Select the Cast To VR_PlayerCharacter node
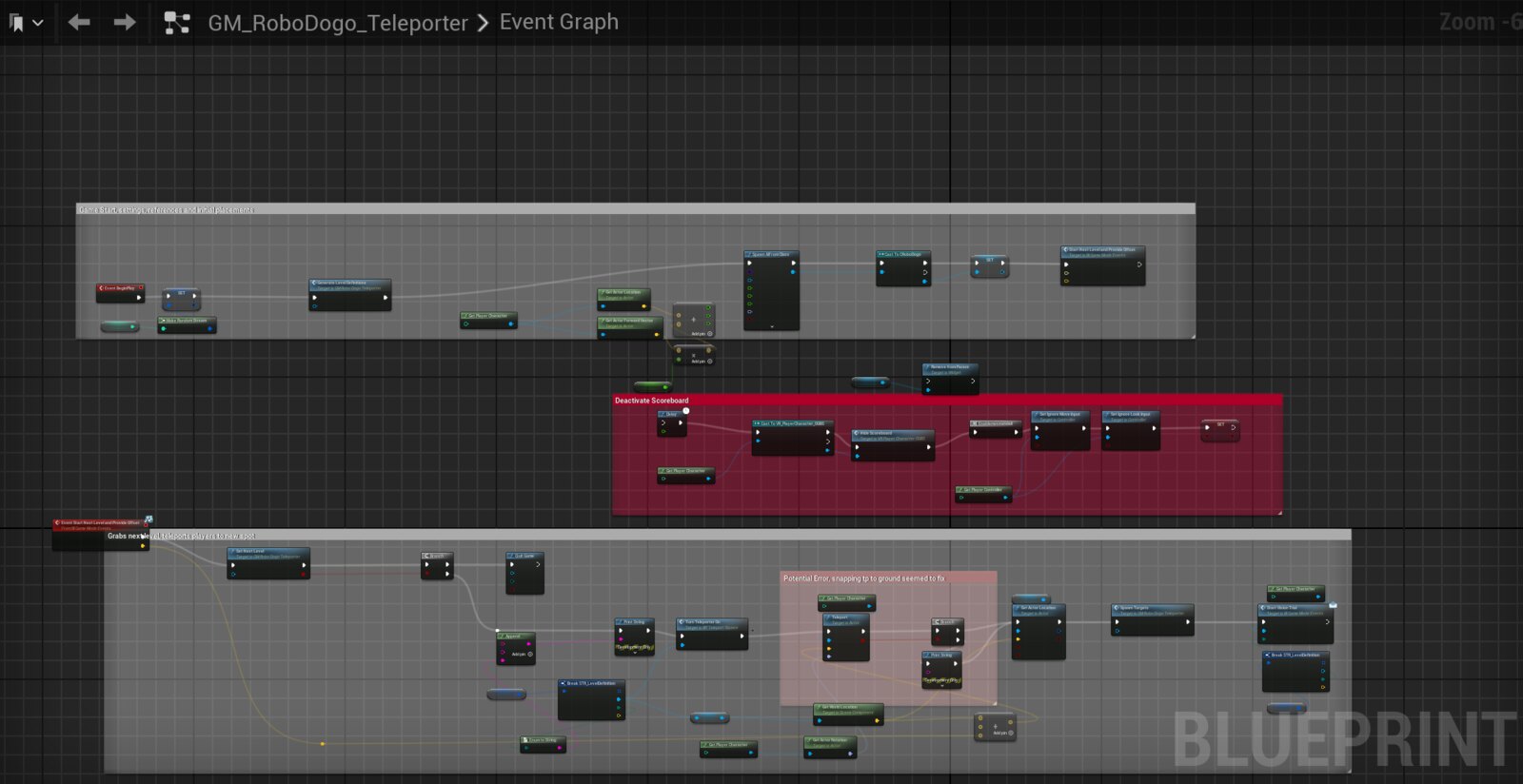This screenshot has width=1523, height=784. coord(793,438)
